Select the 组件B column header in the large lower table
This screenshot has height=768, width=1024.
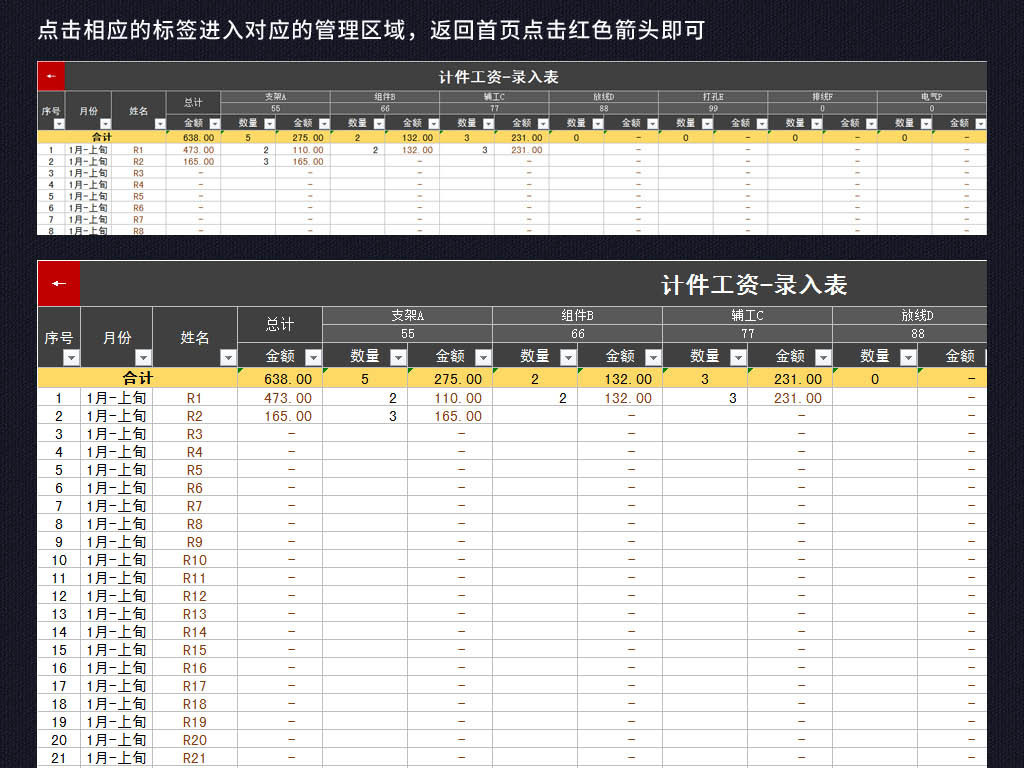[577, 315]
